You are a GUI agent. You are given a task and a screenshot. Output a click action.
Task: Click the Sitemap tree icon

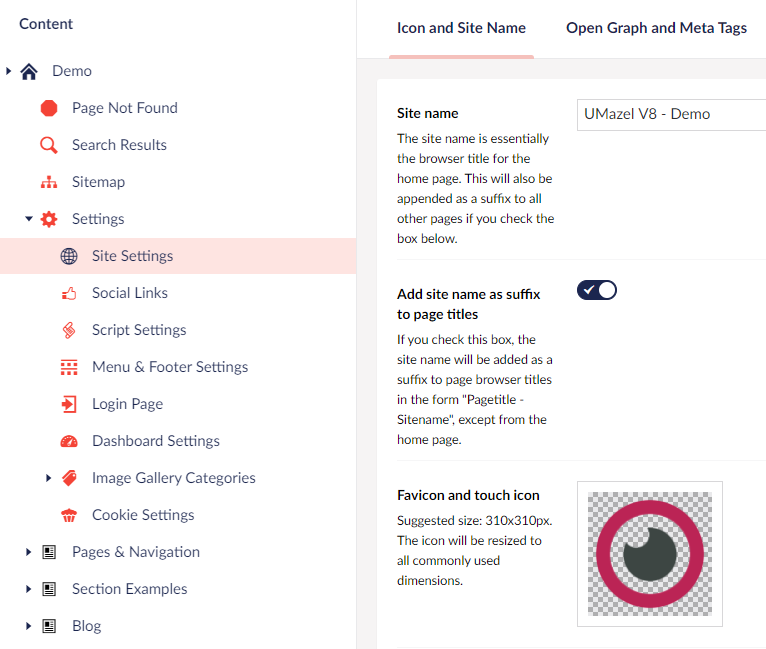tap(49, 182)
